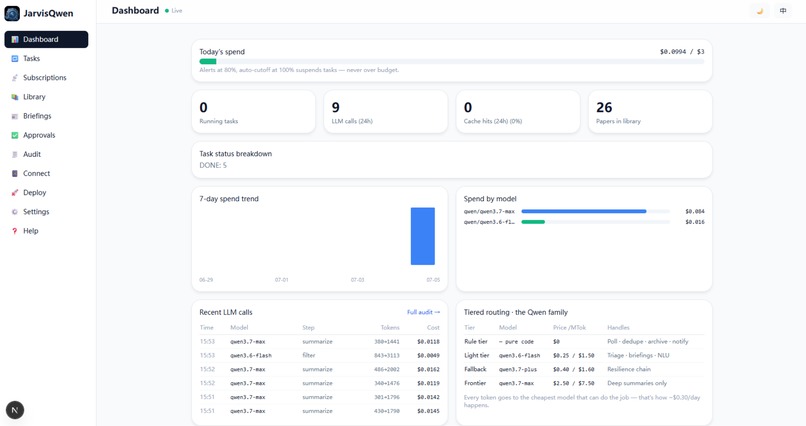Follow the Full audit link
The height and width of the screenshot is (426, 806).
coord(423,312)
